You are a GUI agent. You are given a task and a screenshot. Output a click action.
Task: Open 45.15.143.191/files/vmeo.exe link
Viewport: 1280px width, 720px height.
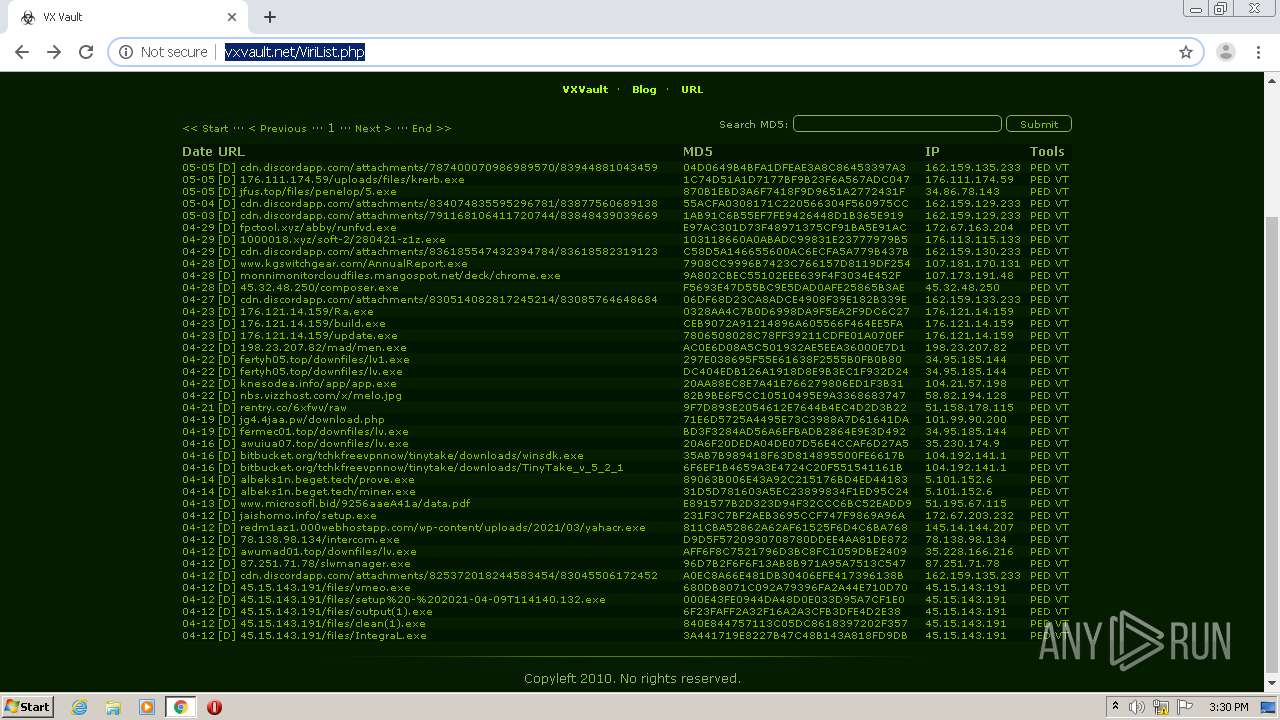click(325, 588)
